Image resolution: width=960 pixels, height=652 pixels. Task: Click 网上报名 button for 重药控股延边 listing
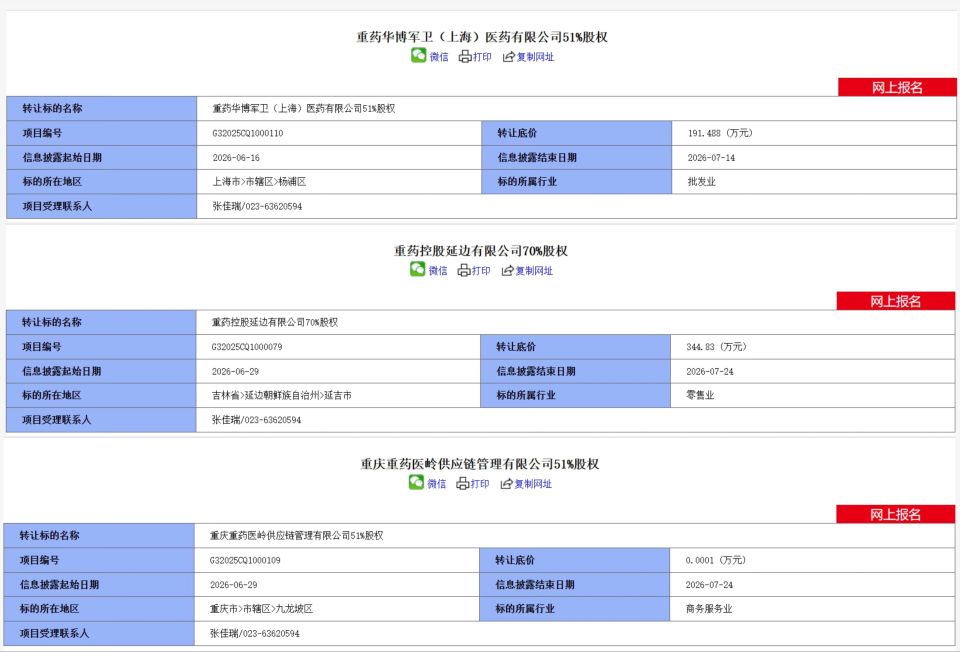click(896, 301)
